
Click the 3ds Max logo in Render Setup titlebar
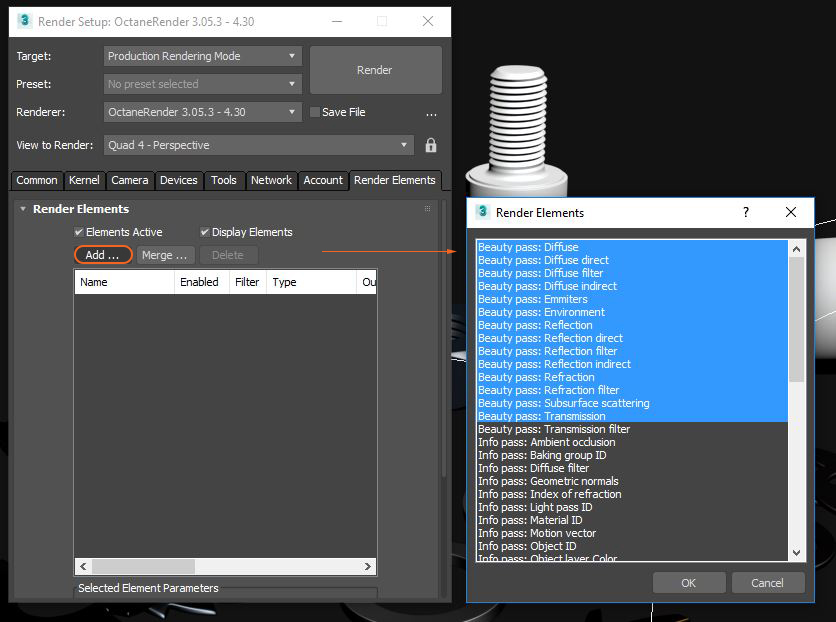coord(24,21)
